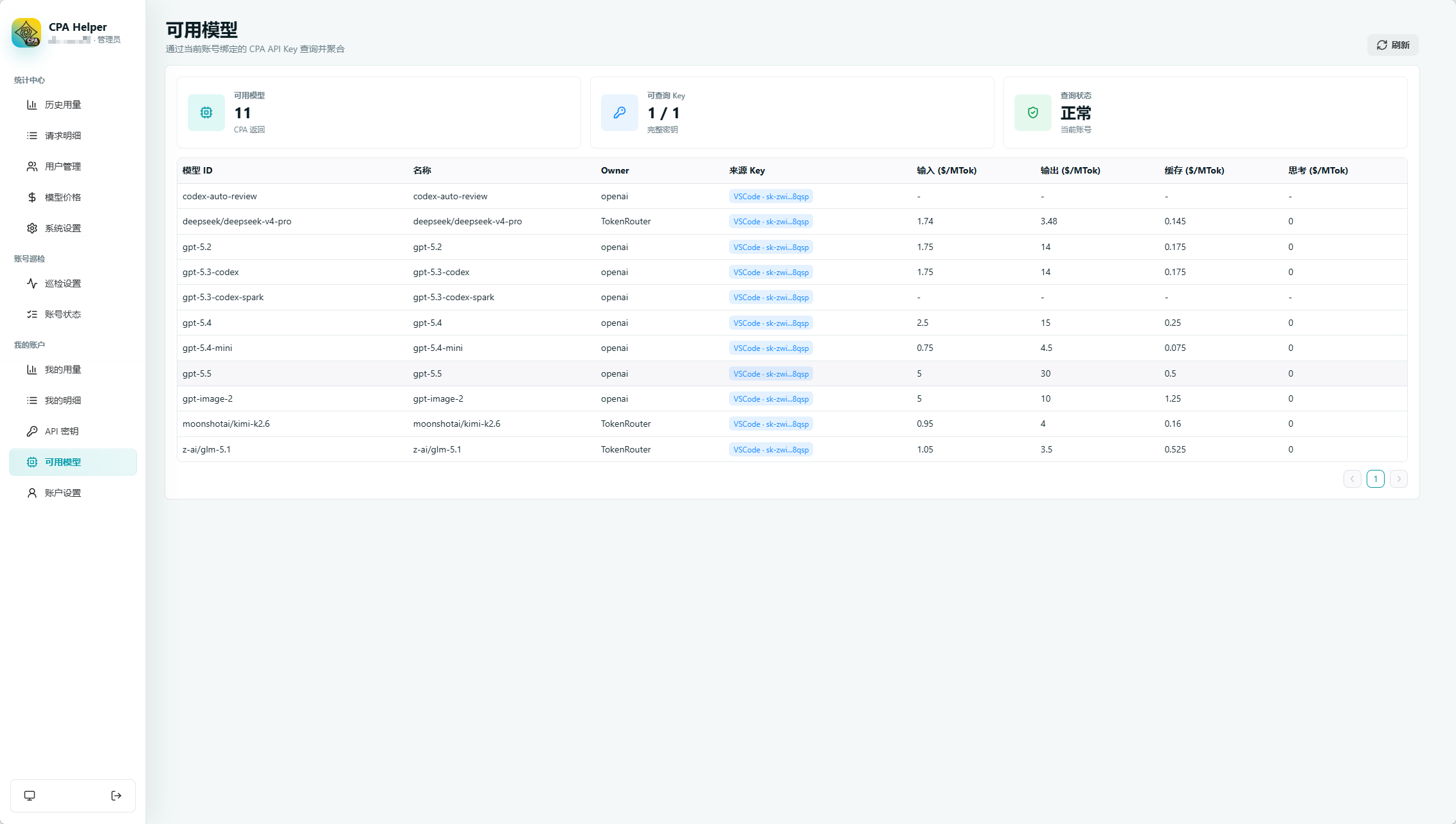Click TokenRouter owner in z-ai/glm-5.1 row
This screenshot has width=1456, height=824.
pos(625,449)
